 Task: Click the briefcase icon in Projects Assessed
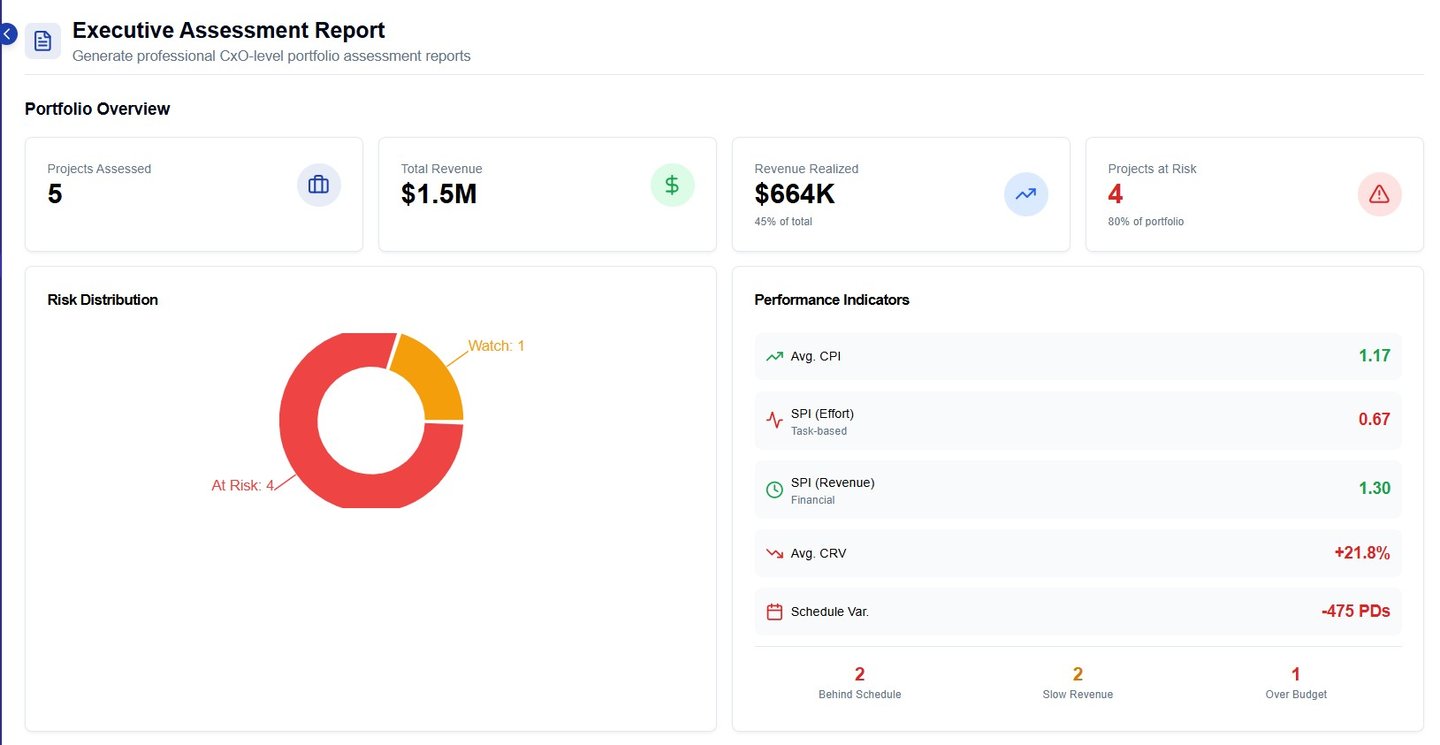319,185
